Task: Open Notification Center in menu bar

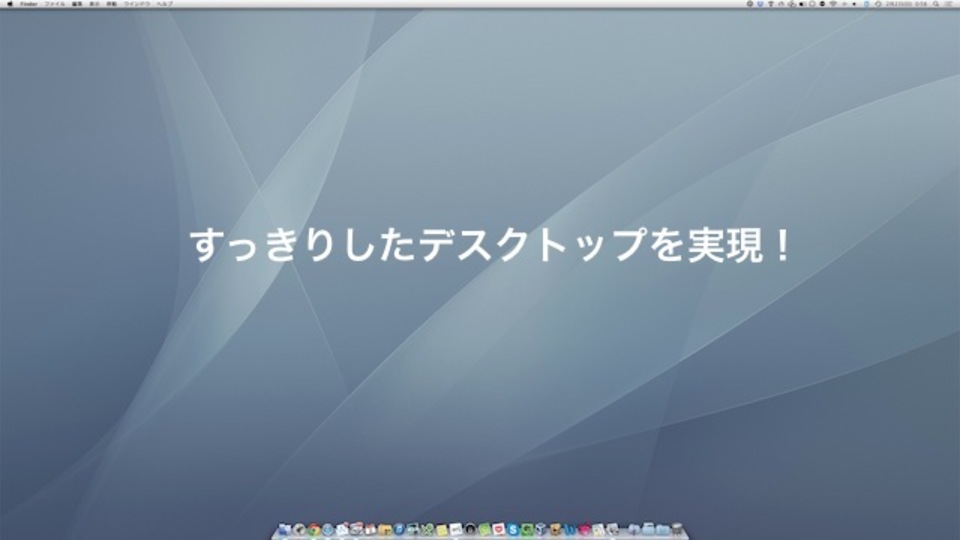Action: 949,4
